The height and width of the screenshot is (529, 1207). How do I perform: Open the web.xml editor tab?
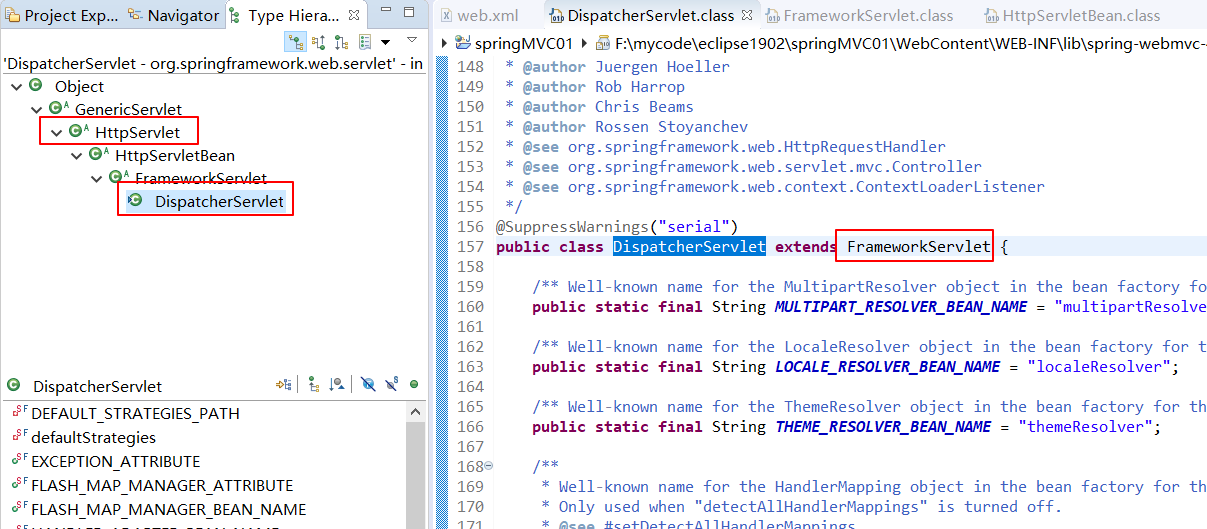pos(478,15)
